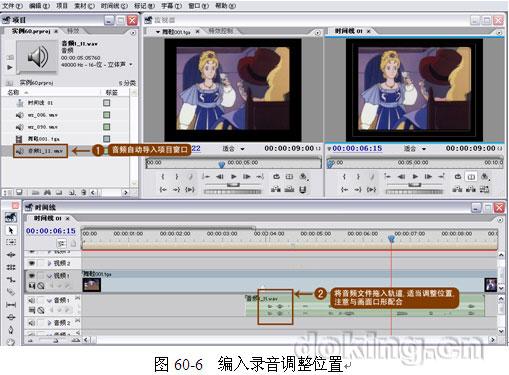Select the Ripple Edit tool
The height and width of the screenshot is (375, 509).
pos(11,255)
